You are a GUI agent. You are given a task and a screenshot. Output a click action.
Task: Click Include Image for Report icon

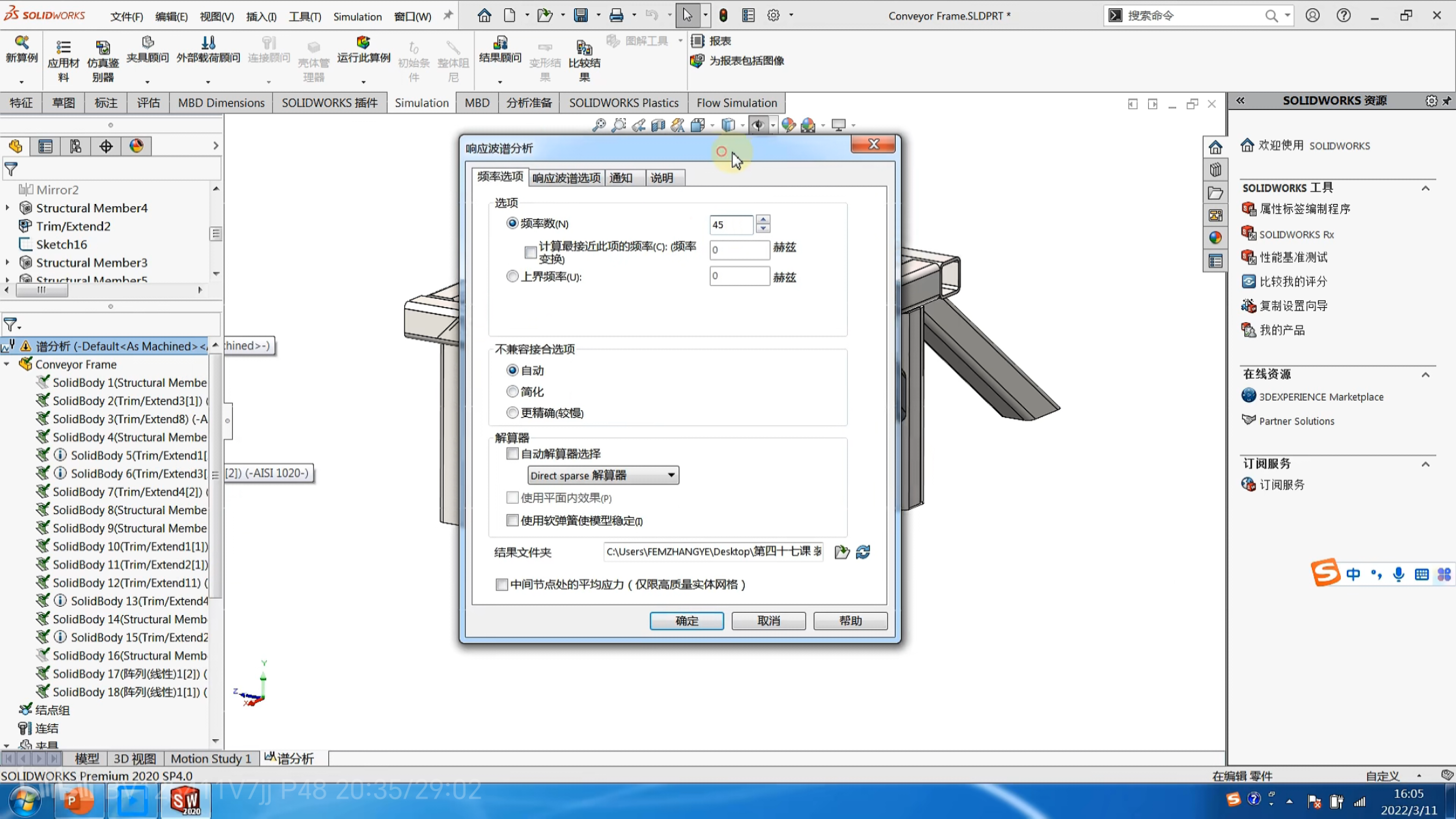(697, 61)
